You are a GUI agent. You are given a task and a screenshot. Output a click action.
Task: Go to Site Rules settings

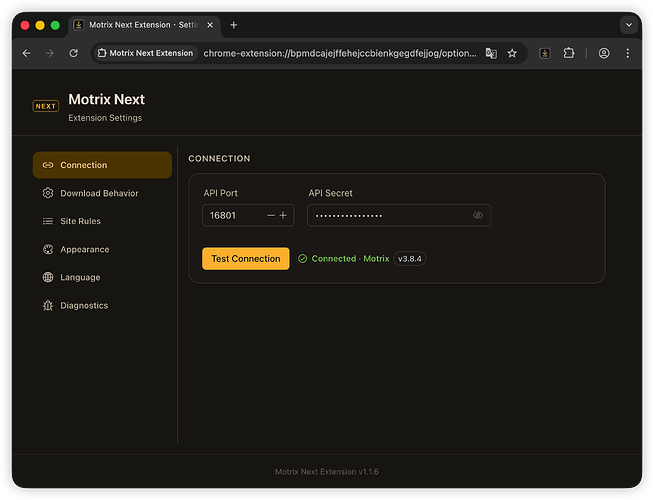pos(102,221)
